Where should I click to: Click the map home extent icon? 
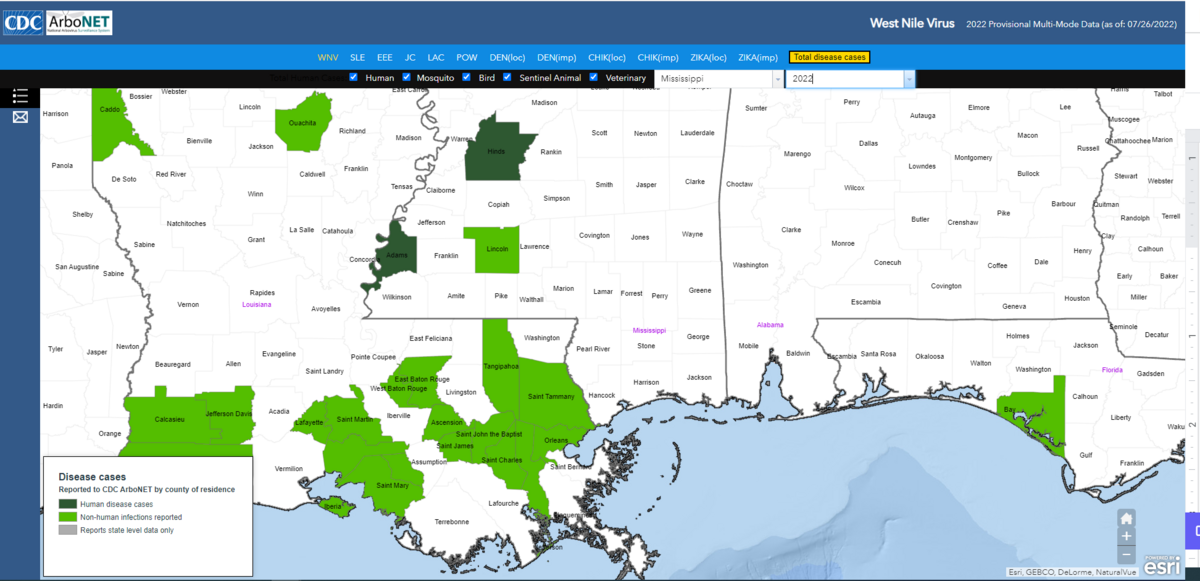coord(1126,518)
